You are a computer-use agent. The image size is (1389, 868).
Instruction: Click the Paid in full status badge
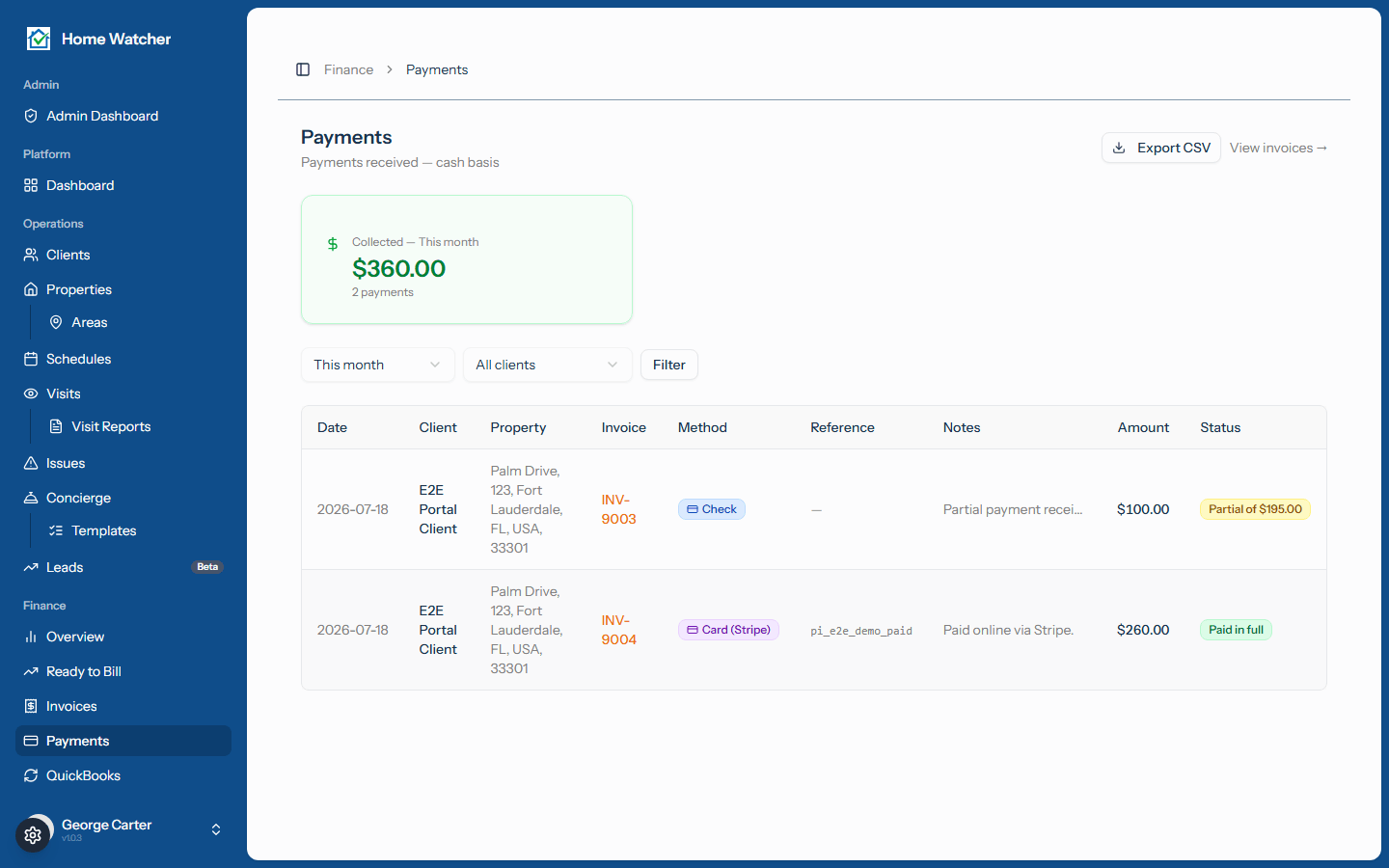[1236, 630]
